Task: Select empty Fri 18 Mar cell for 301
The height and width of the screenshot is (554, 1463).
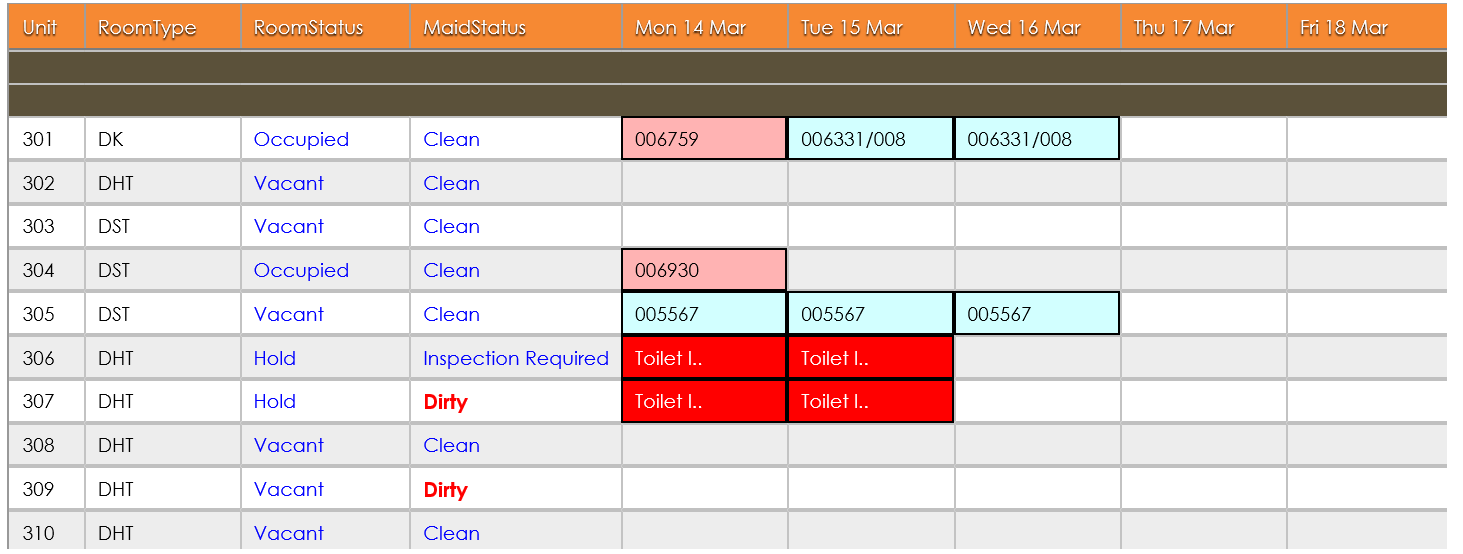Action: (1367, 139)
